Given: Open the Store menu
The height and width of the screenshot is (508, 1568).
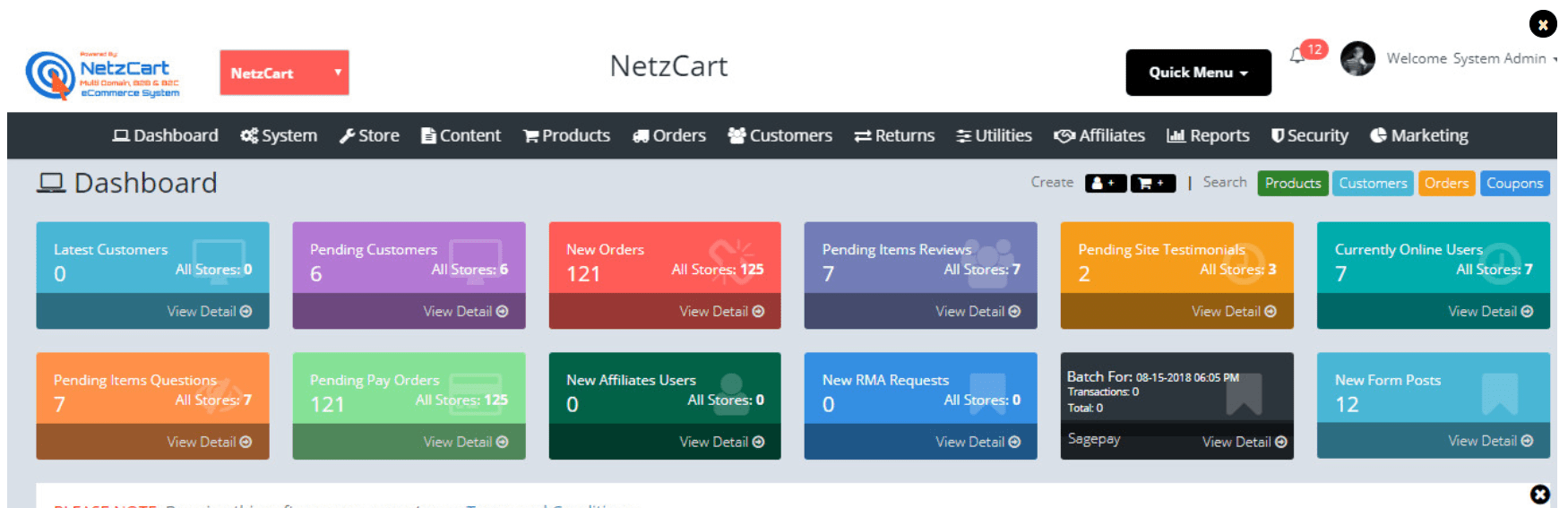Looking at the screenshot, I should click(369, 136).
